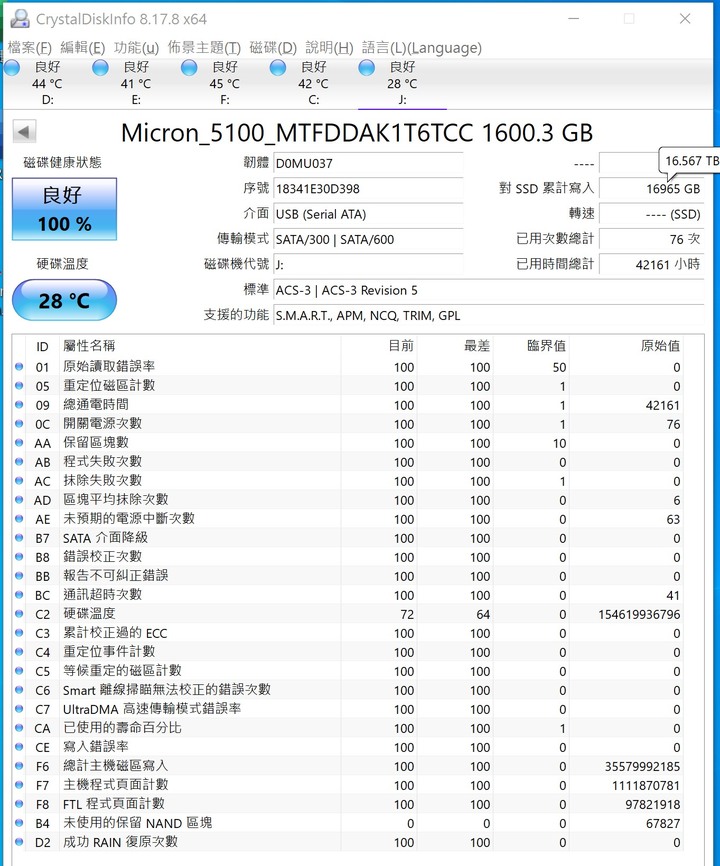The height and width of the screenshot is (866, 720).
Task: Click status dot for attribute AE
Action: coord(19,519)
